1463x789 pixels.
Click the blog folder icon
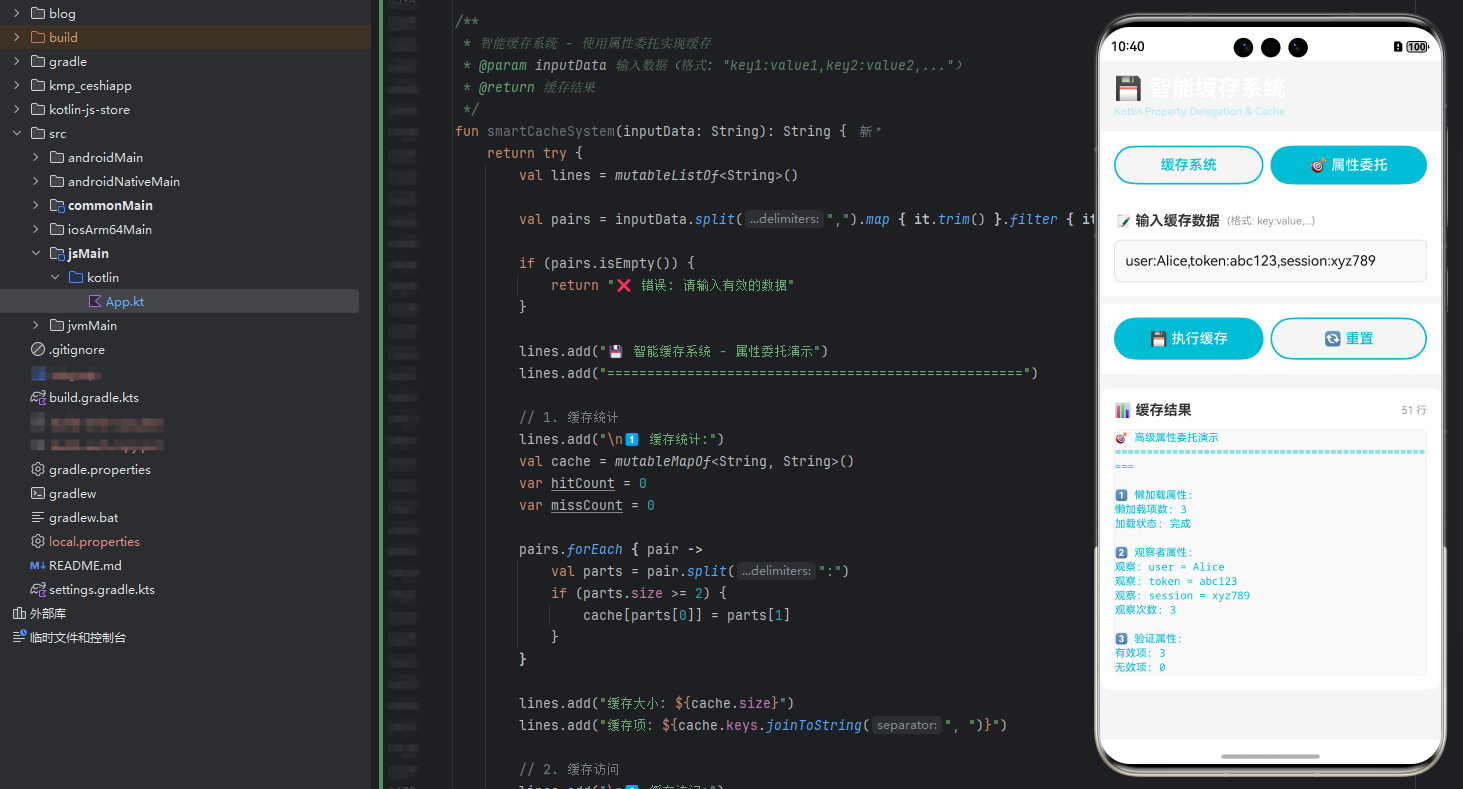38,14
